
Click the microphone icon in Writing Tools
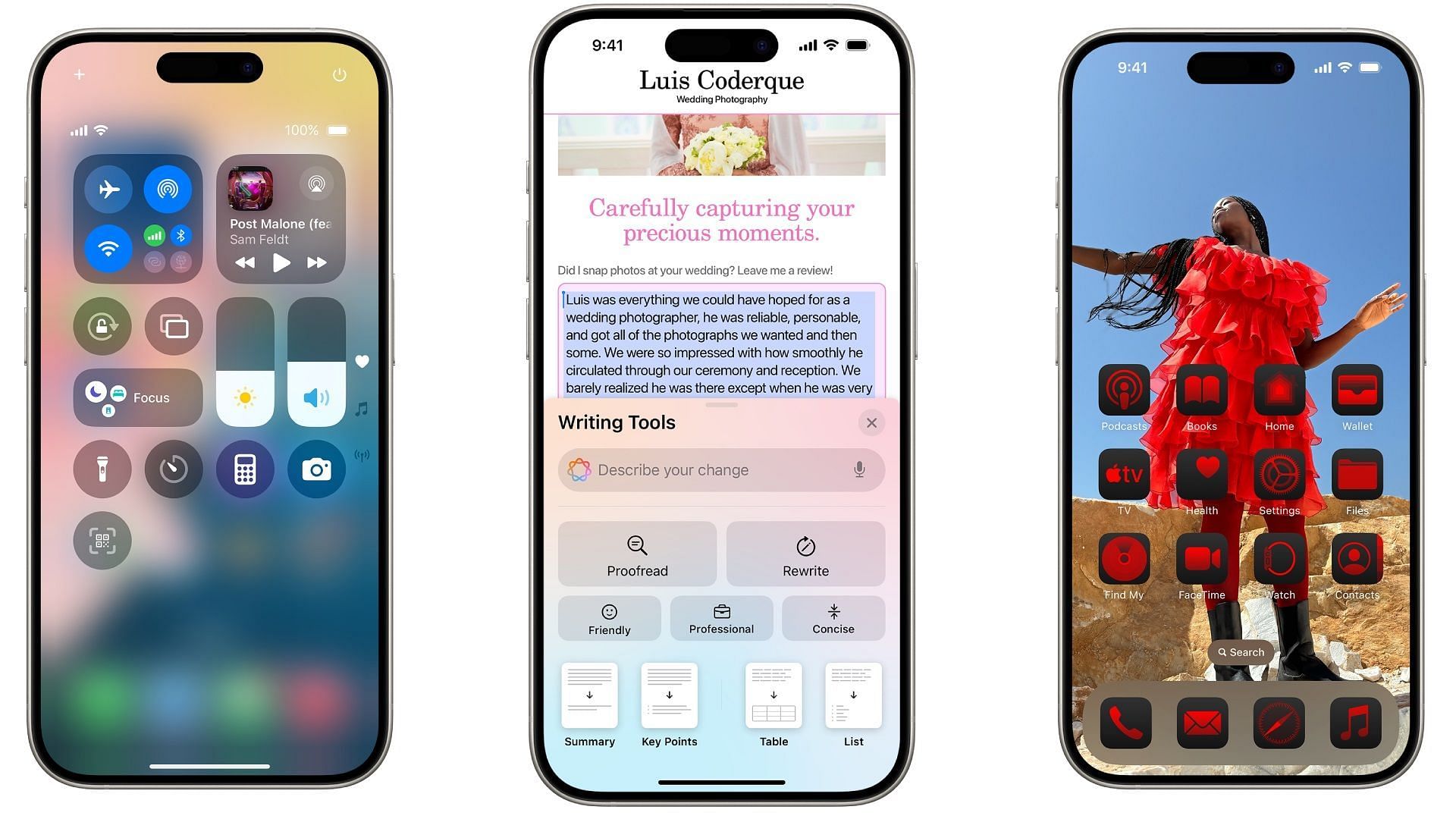(x=856, y=470)
